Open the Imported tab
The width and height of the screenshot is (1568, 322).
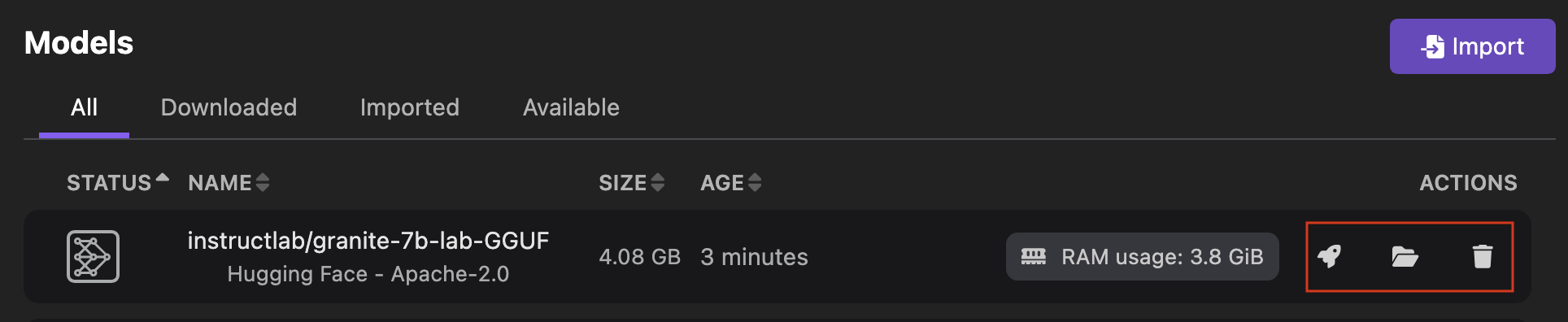410,108
